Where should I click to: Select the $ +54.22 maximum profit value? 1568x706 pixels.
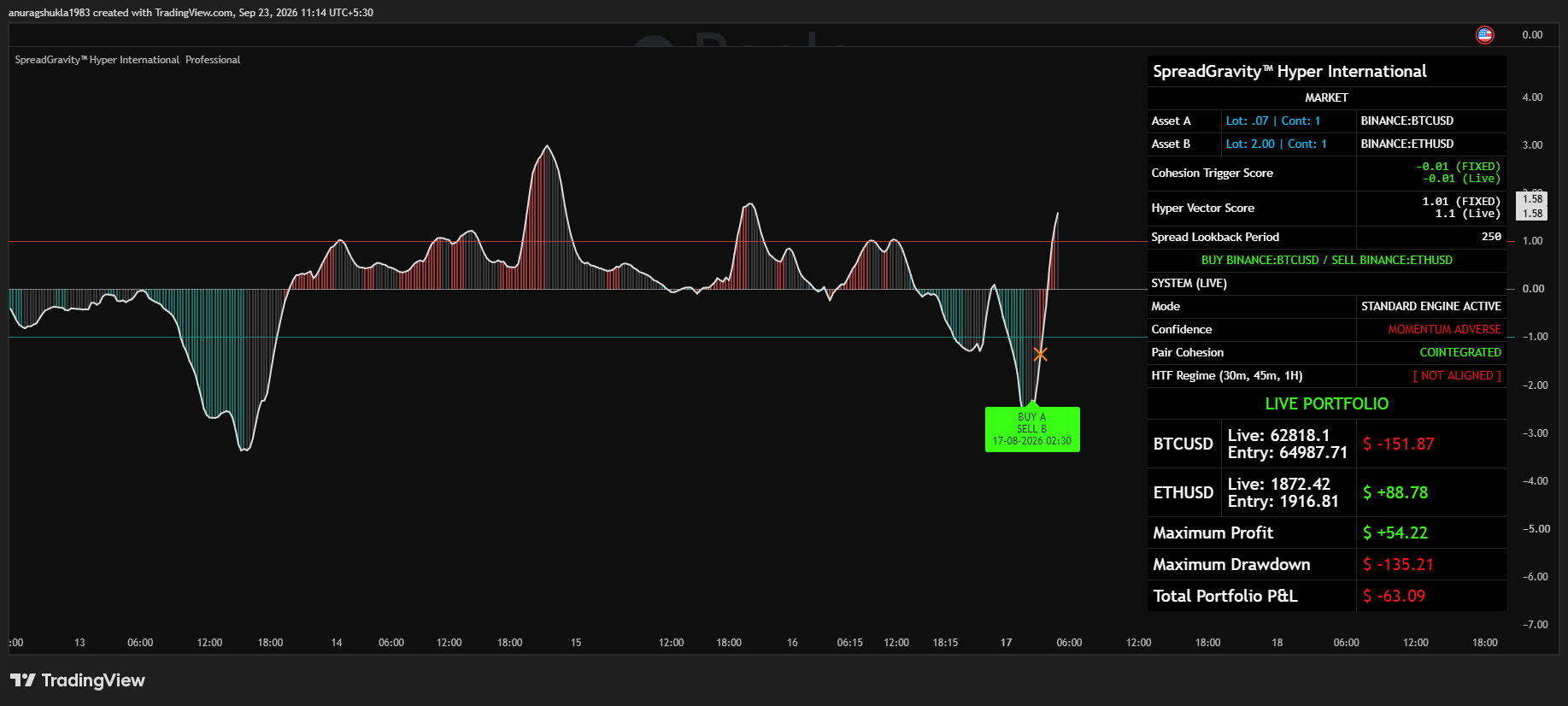coord(1395,533)
